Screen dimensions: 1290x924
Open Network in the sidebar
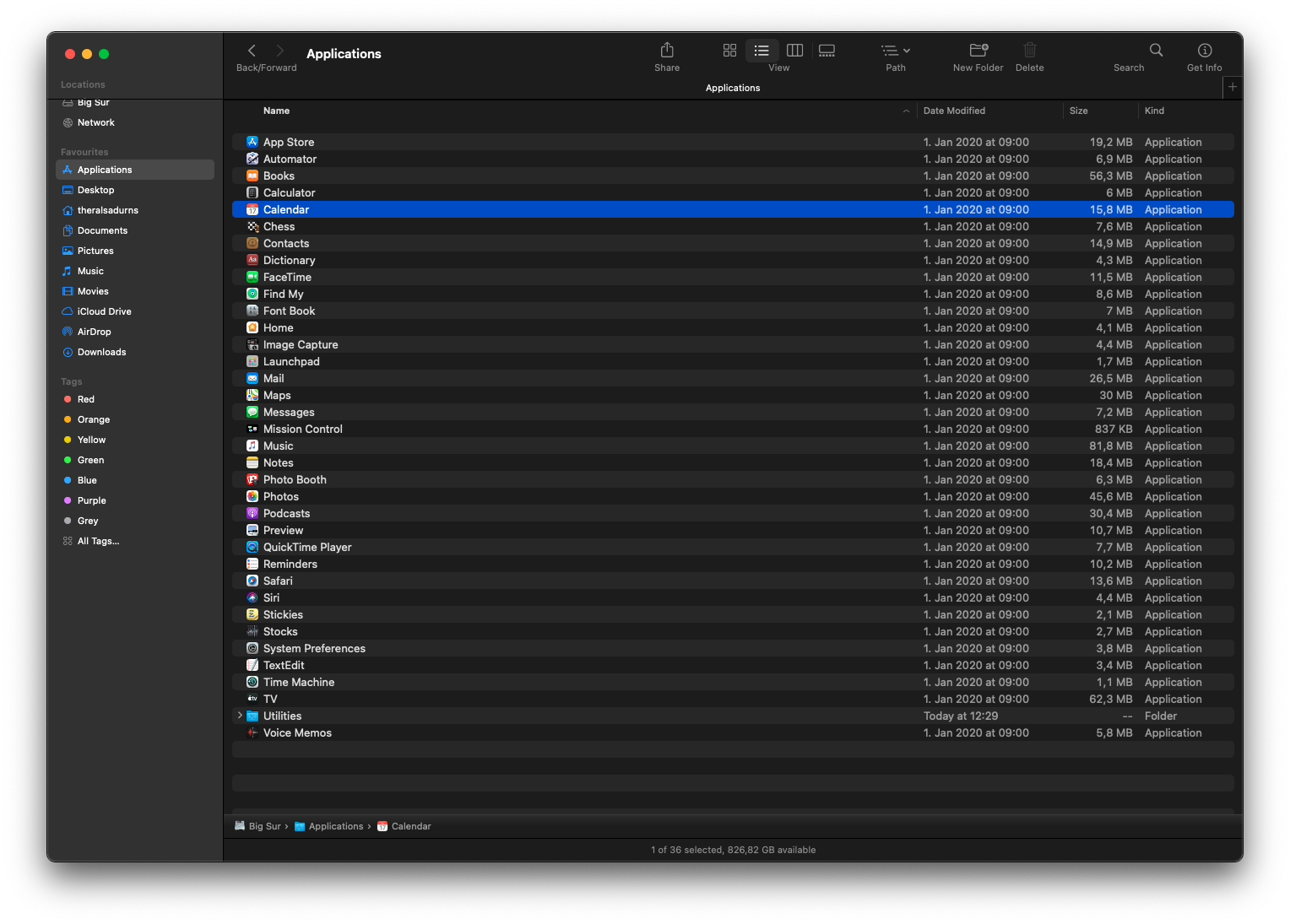point(135,122)
